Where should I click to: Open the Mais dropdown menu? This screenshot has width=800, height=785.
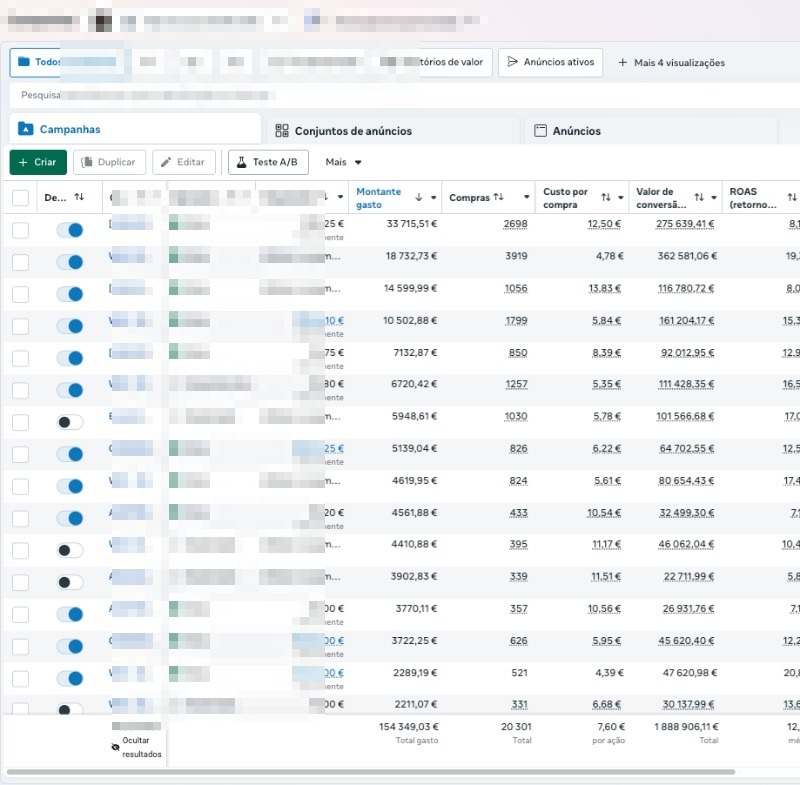pyautogui.click(x=343, y=162)
